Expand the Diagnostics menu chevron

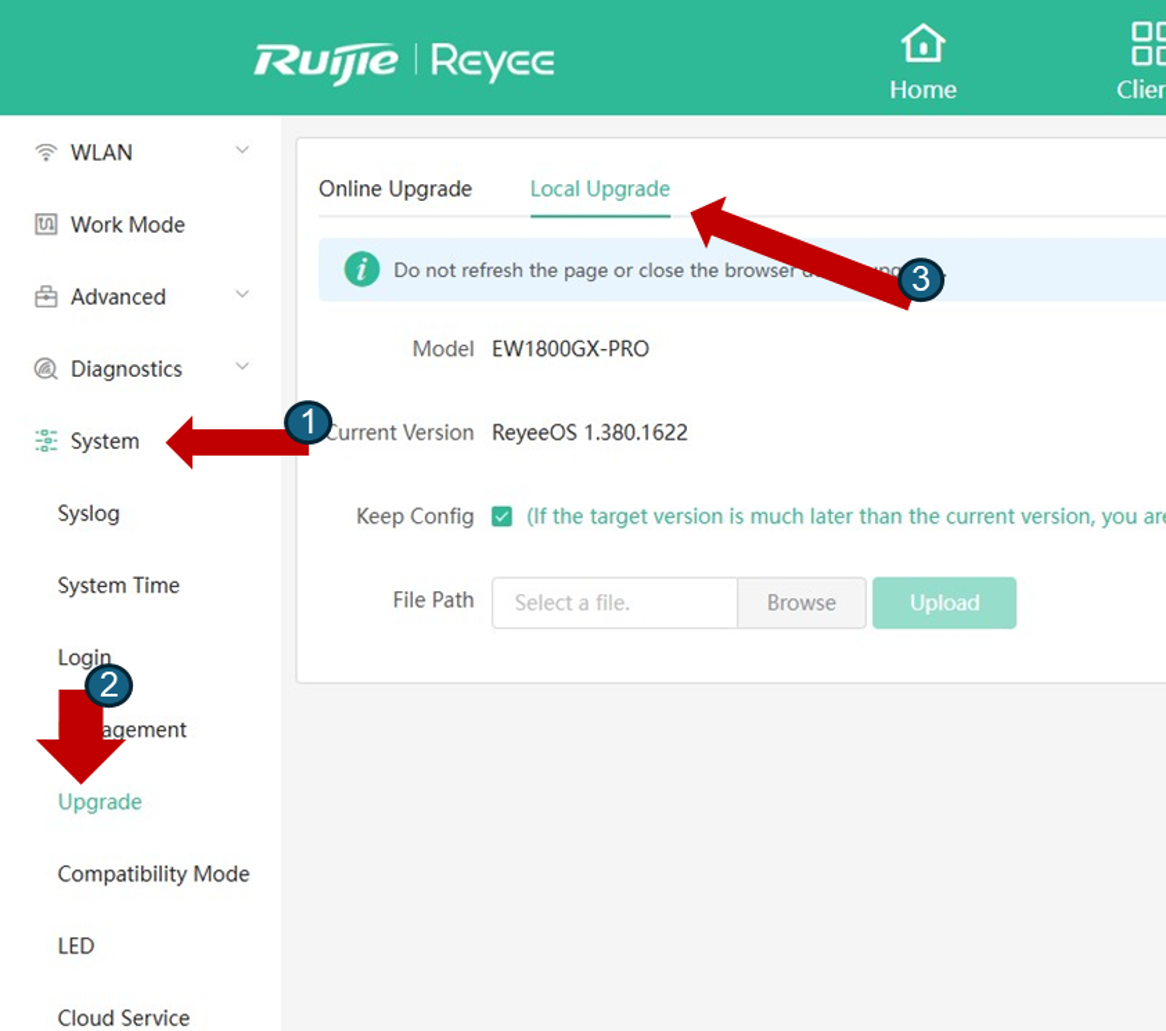[242, 366]
